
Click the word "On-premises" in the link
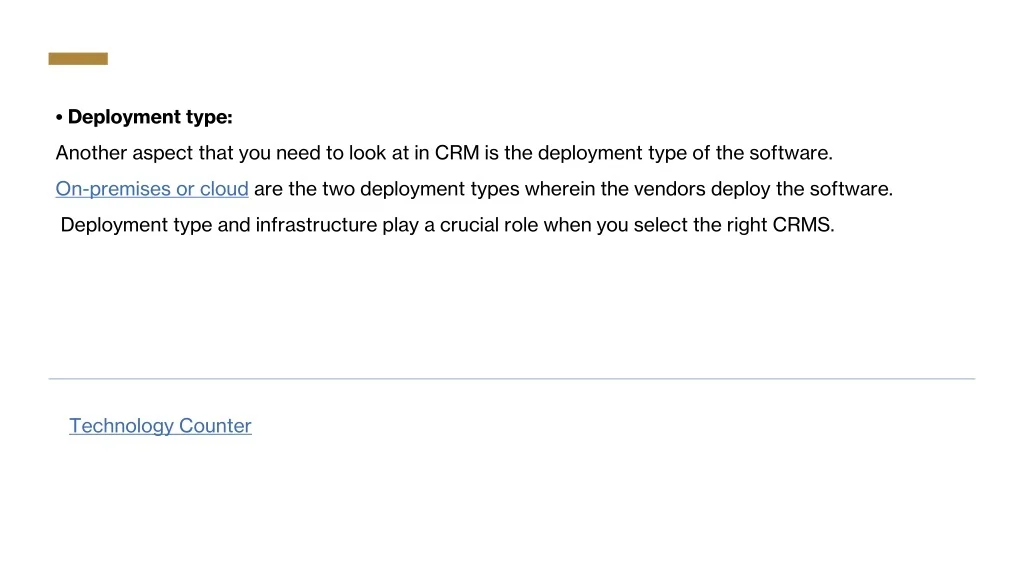coord(113,189)
